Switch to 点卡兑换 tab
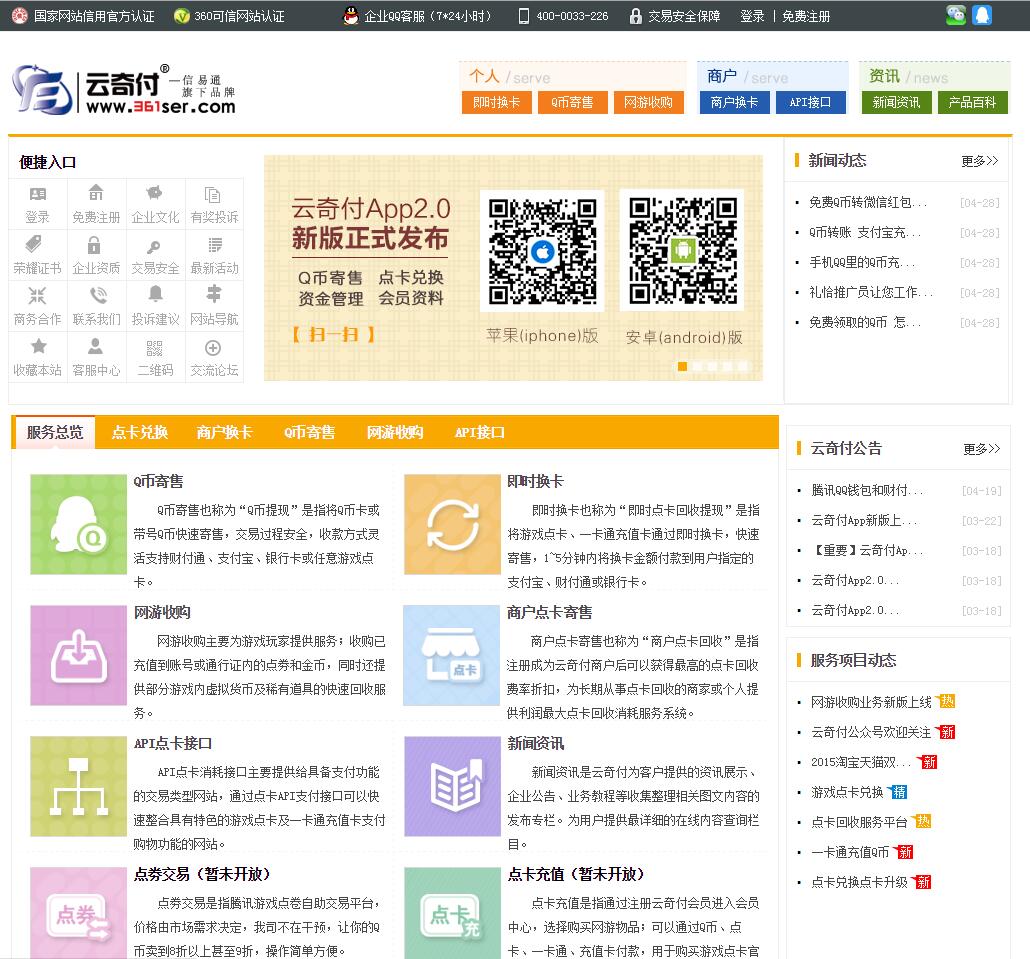Image resolution: width=1030 pixels, height=959 pixels. [x=139, y=432]
